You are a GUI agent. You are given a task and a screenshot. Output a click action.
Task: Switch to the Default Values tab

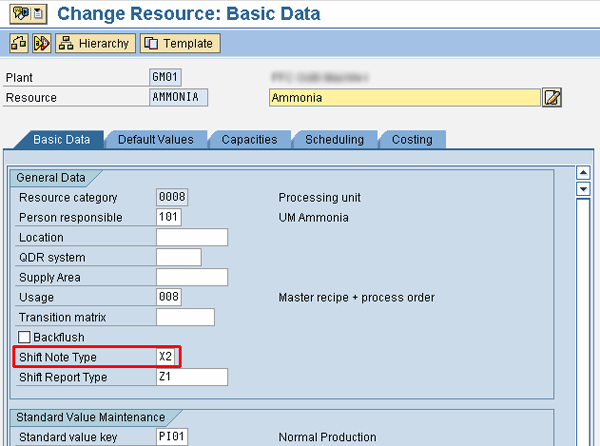pyautogui.click(x=155, y=140)
